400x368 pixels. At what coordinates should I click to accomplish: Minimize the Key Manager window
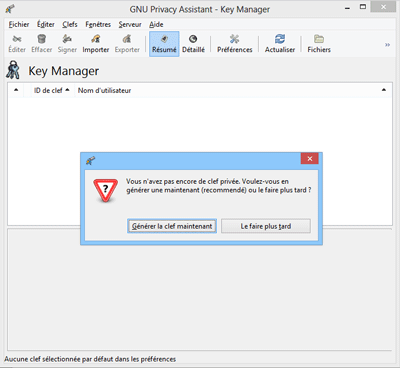pos(348,8)
